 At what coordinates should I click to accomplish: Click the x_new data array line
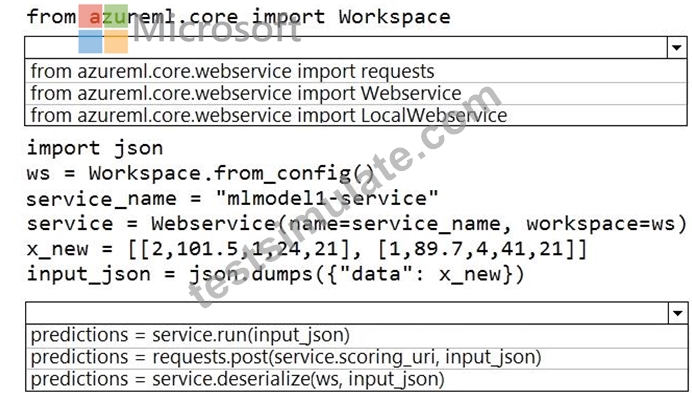307,249
